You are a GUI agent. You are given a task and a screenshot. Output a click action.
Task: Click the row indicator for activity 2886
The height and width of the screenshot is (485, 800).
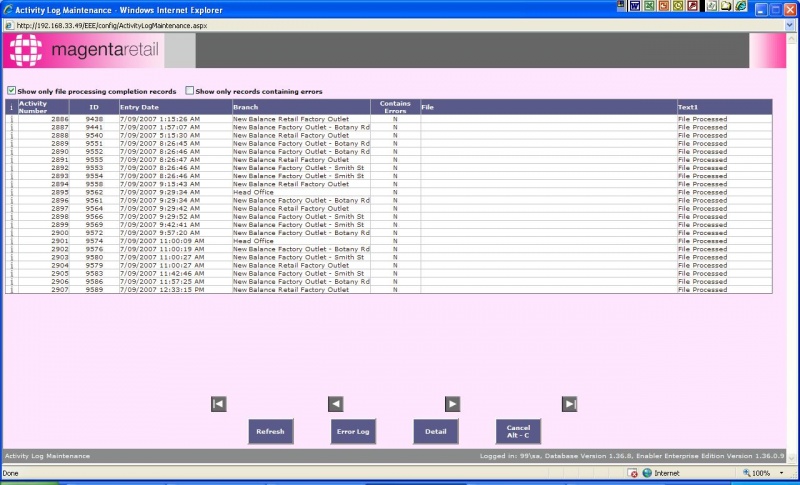pyautogui.click(x=11, y=119)
